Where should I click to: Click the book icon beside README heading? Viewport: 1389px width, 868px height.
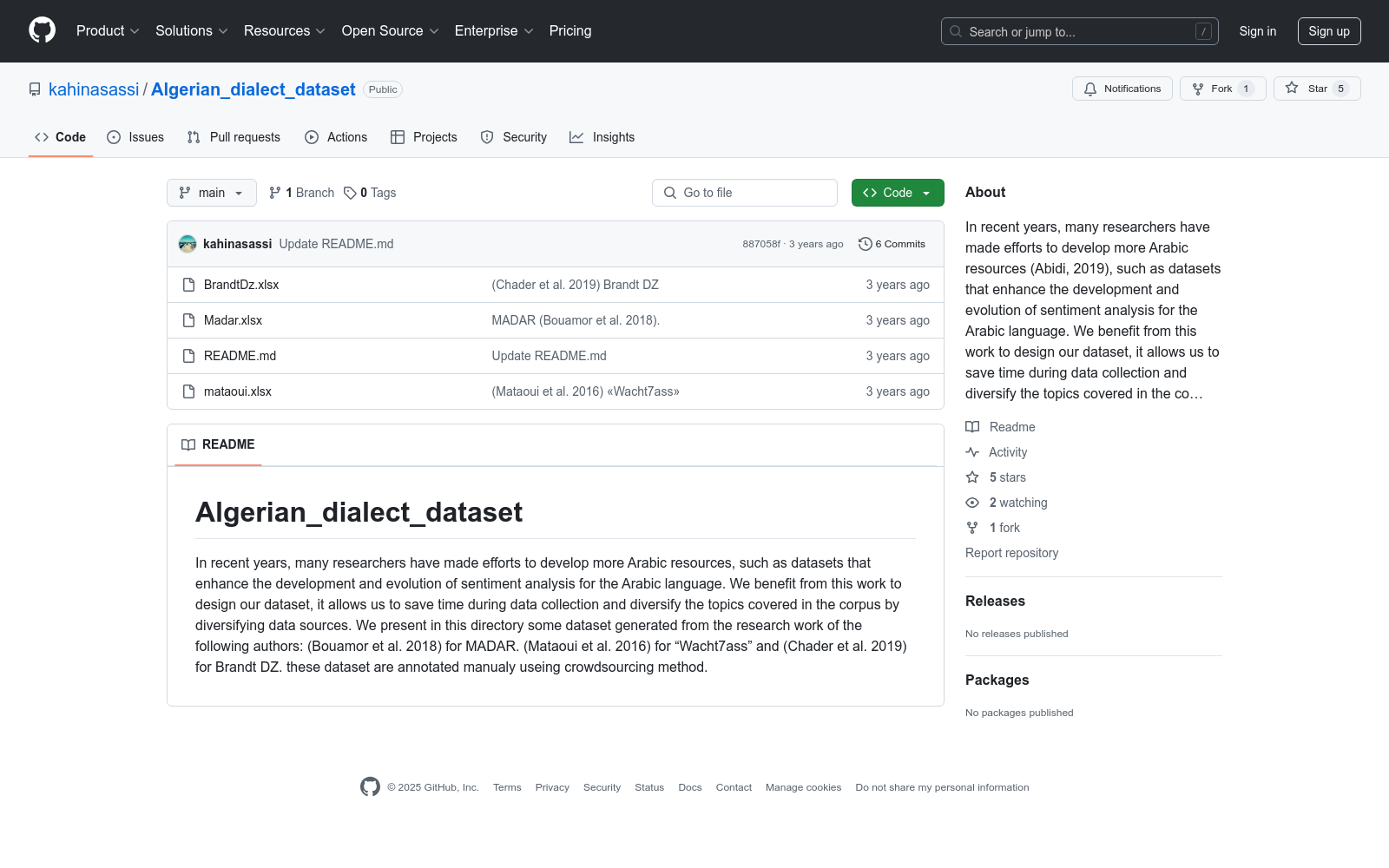pos(188,444)
